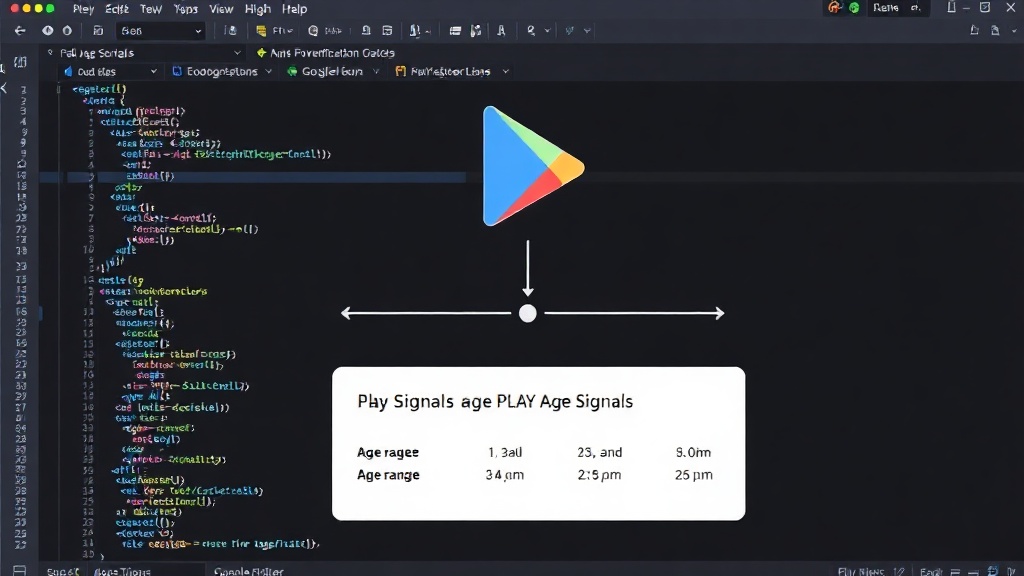This screenshot has width=1024, height=576.
Task: Click the Rene button in title bar
Action: click(886, 8)
